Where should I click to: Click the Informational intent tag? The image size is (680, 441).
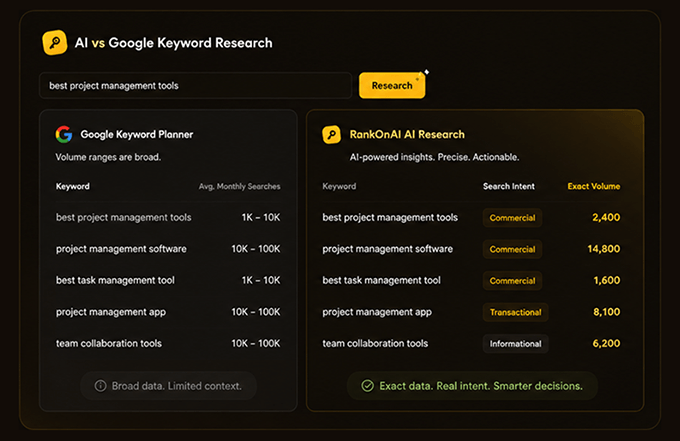516,344
